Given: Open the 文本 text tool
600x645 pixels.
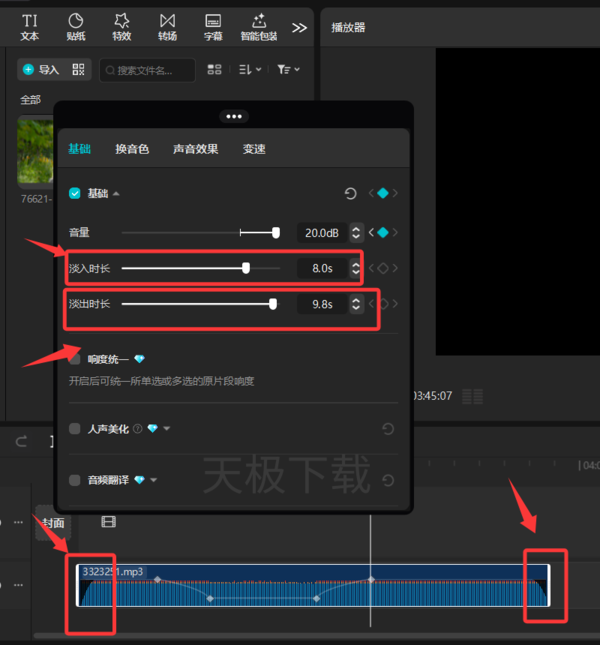Looking at the screenshot, I should pyautogui.click(x=30, y=28).
